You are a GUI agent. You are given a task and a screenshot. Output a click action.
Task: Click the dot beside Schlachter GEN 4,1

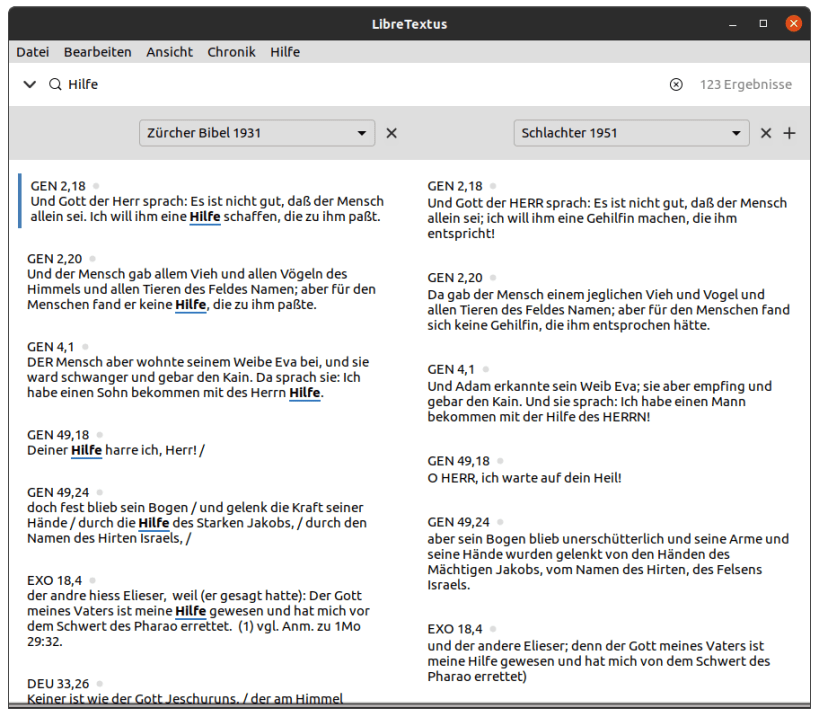(x=486, y=370)
